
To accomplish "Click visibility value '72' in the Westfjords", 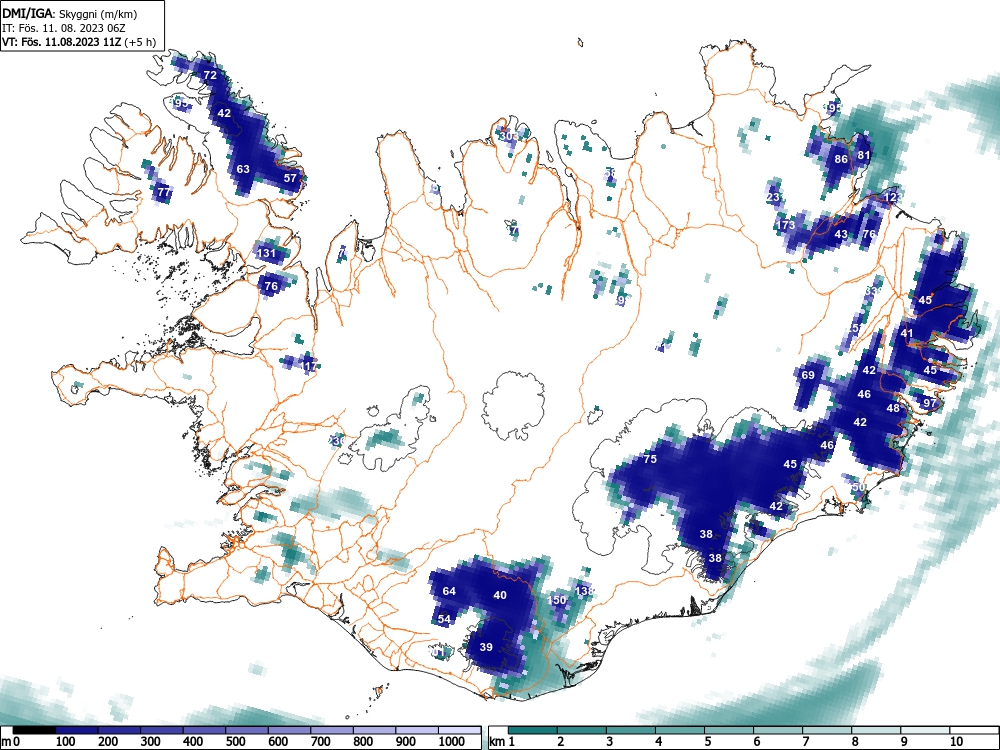I will (210, 75).
